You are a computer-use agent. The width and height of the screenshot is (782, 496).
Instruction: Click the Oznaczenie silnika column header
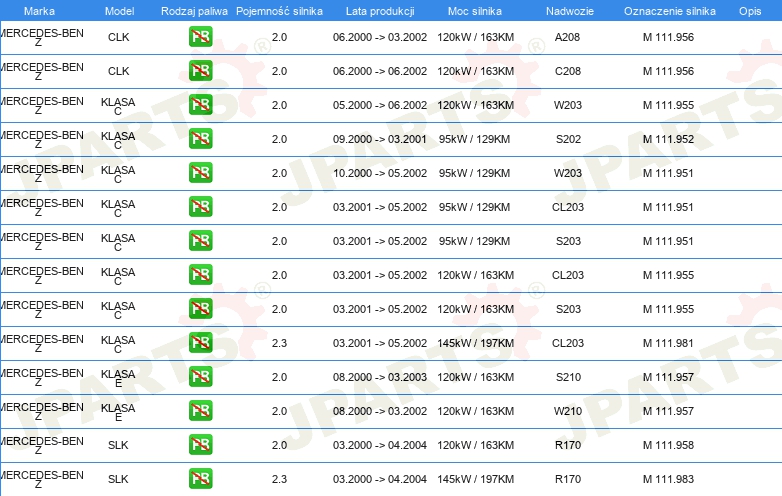670,11
